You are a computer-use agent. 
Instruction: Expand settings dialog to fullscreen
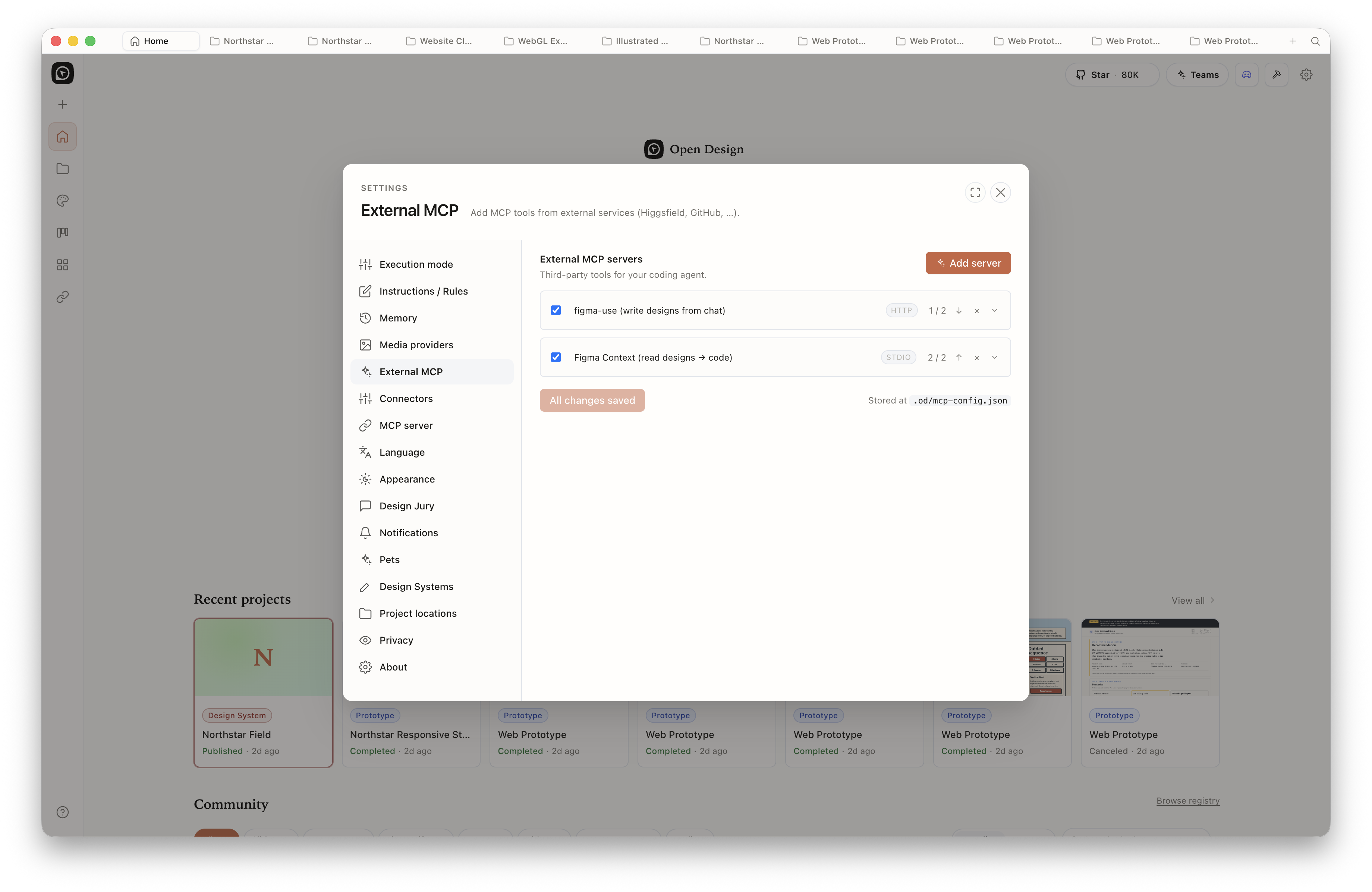975,192
